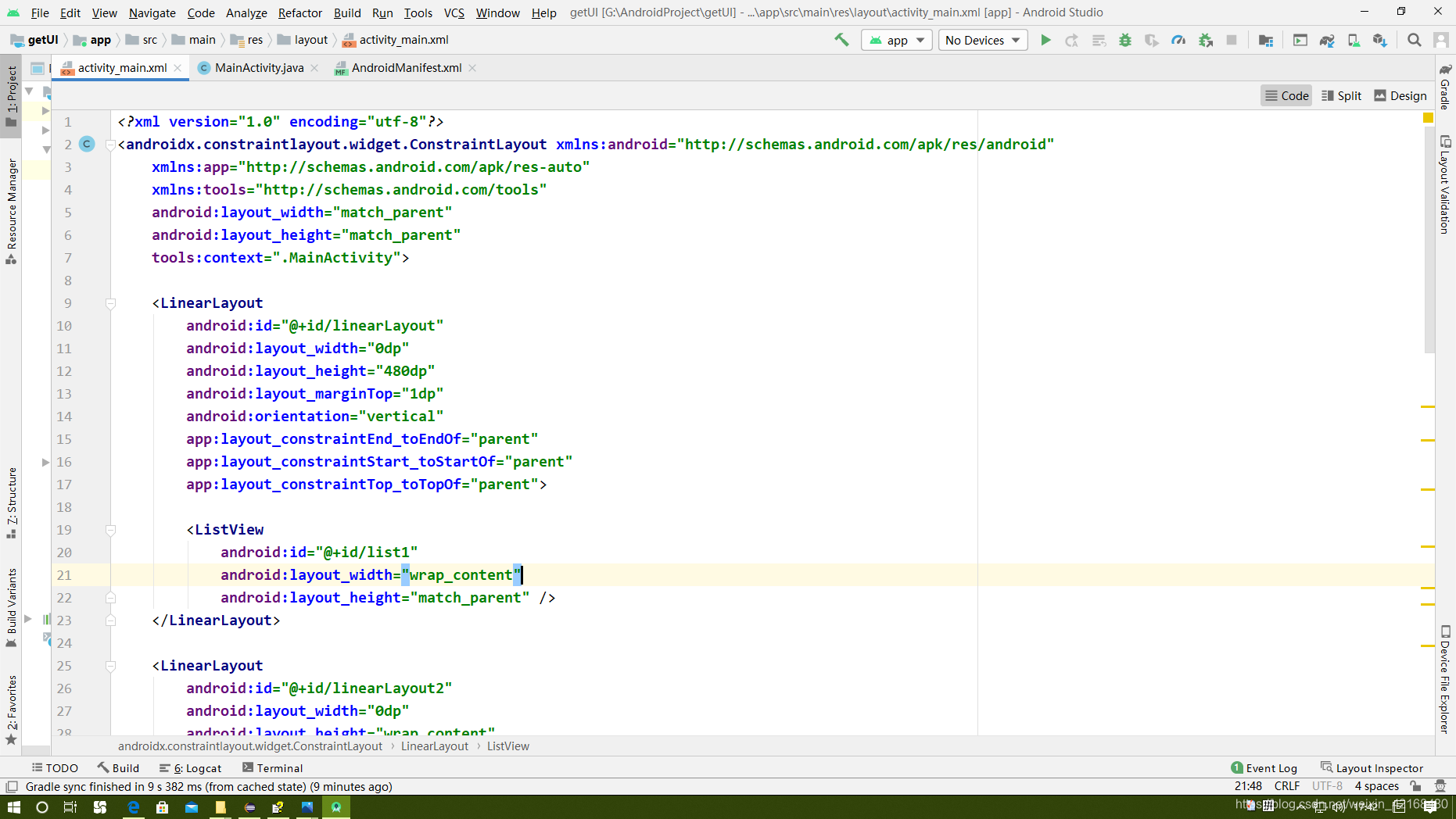Open the TODO tool window
The height and width of the screenshot is (819, 1456).
(x=55, y=767)
